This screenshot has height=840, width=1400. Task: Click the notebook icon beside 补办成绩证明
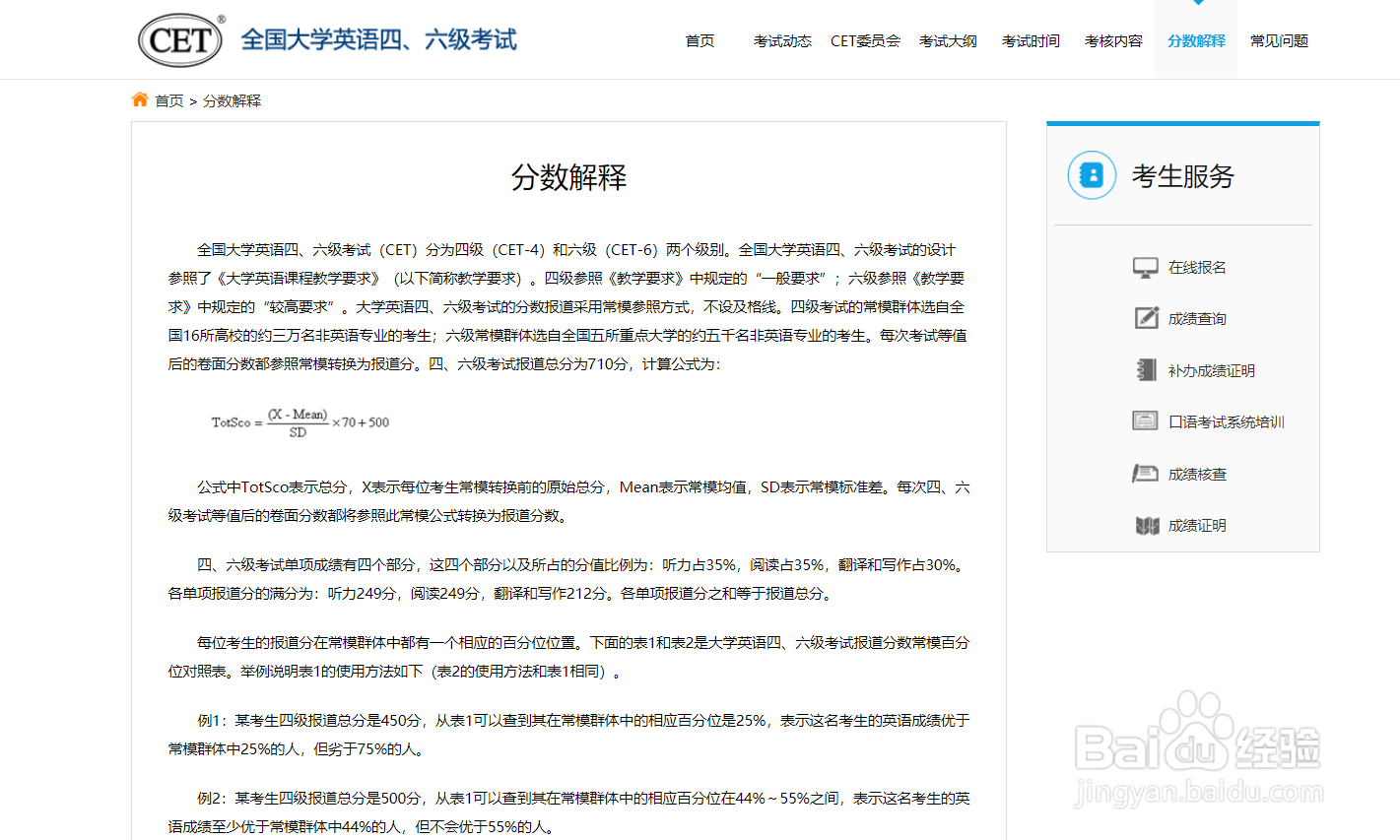[x=1147, y=370]
